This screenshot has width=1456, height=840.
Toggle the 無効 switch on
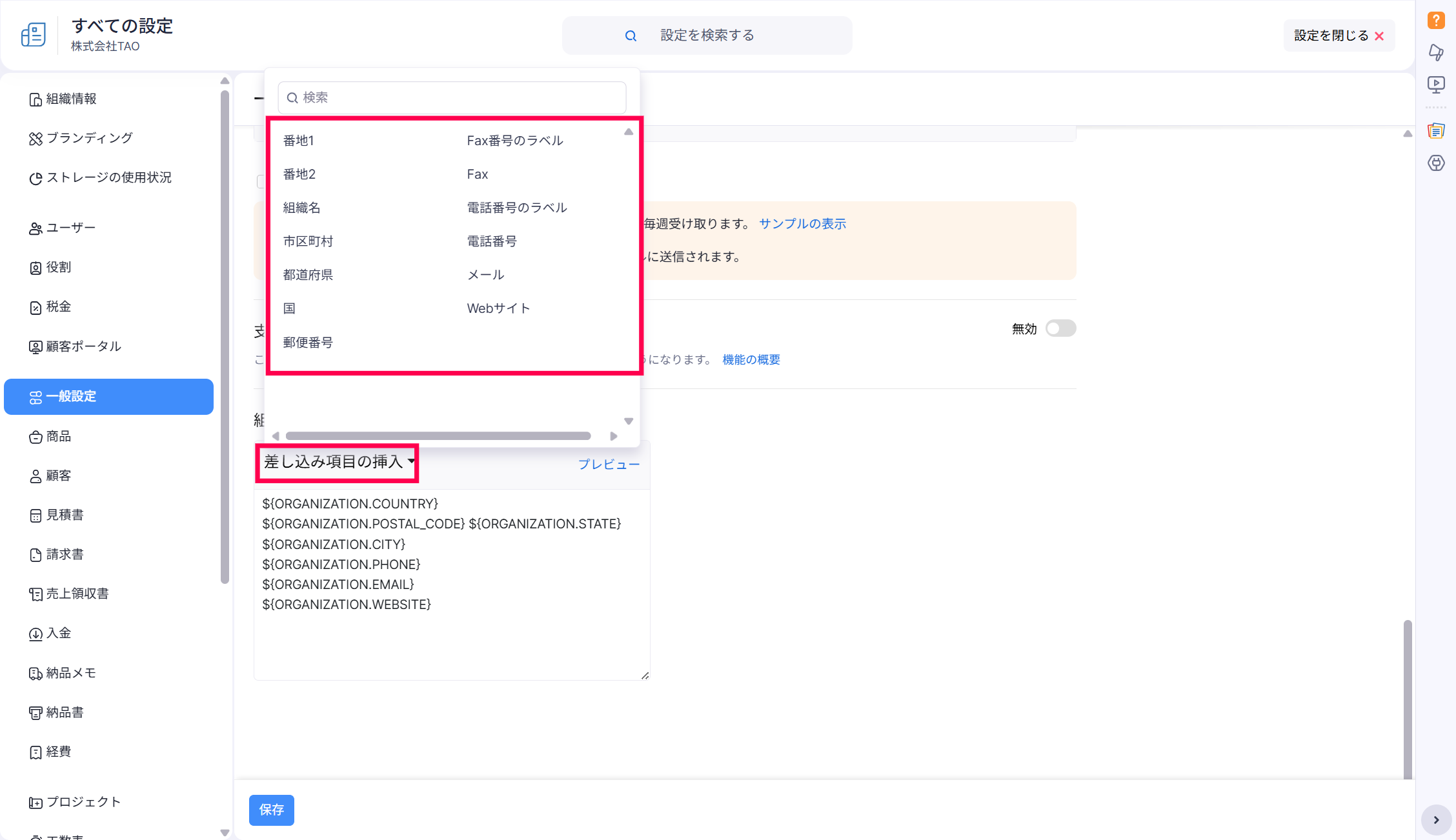click(x=1060, y=328)
